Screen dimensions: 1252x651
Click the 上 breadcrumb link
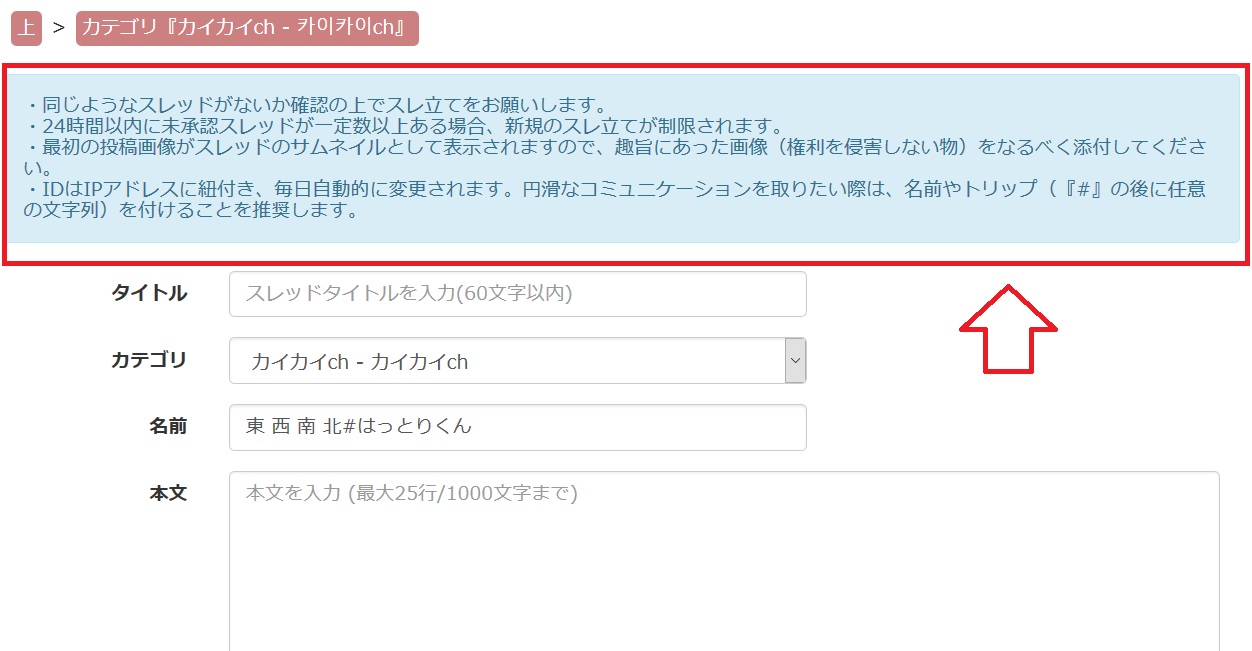[26, 28]
